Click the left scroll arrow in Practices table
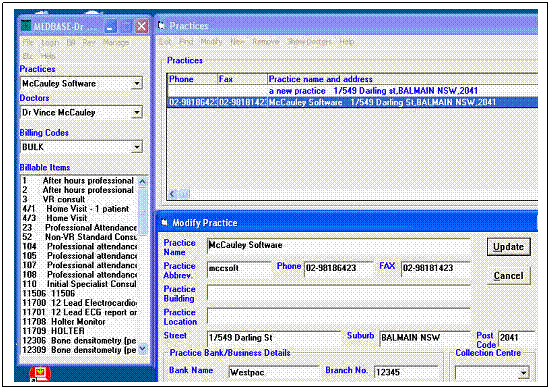This screenshot has width=551, height=390. pos(172,194)
